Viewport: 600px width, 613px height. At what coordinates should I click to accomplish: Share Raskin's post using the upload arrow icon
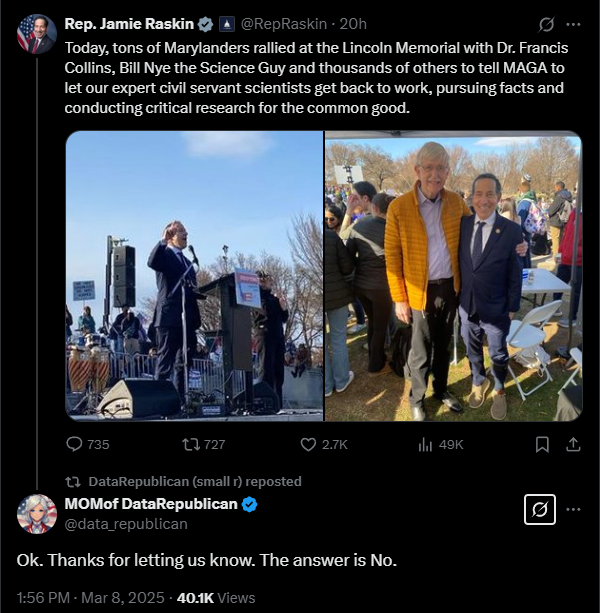point(573,444)
